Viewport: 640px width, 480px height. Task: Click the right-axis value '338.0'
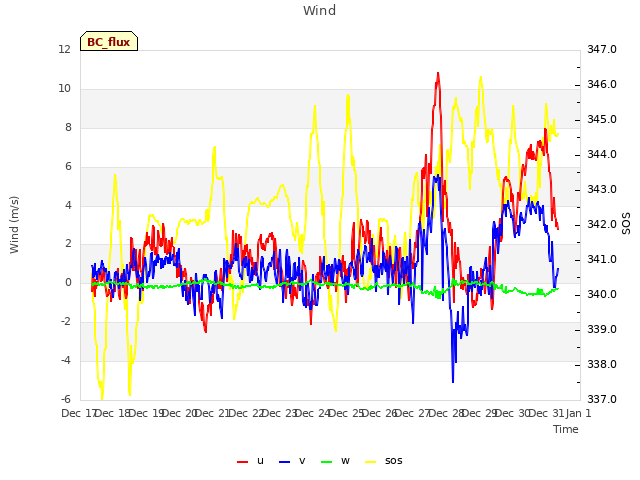coord(602,364)
